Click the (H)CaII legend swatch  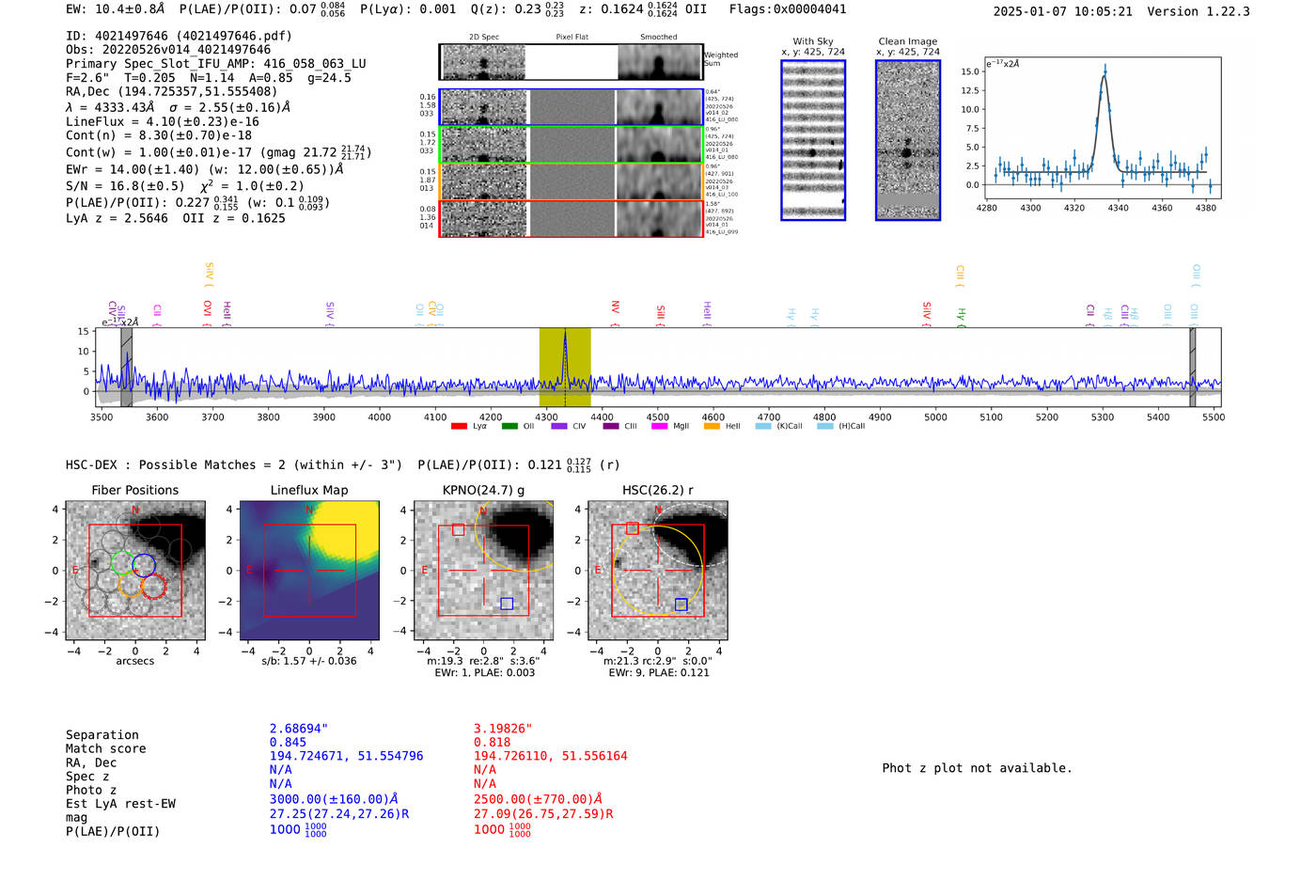tap(825, 426)
